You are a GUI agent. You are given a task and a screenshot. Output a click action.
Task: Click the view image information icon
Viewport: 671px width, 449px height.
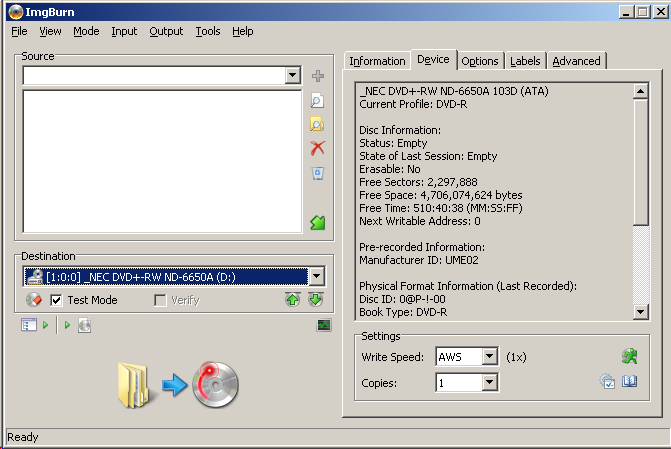[29, 325]
